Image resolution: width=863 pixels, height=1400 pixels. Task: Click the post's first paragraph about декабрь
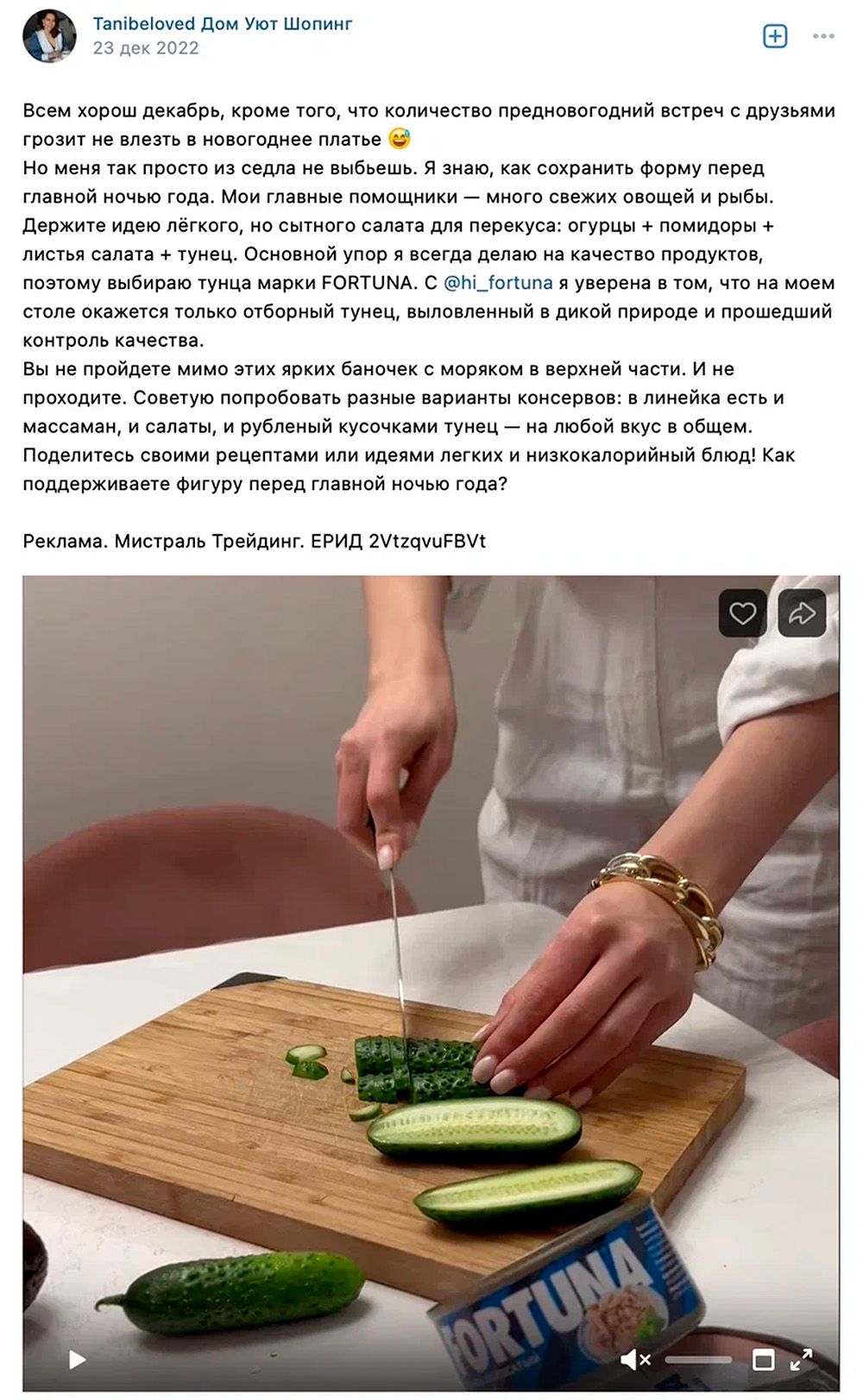429,125
